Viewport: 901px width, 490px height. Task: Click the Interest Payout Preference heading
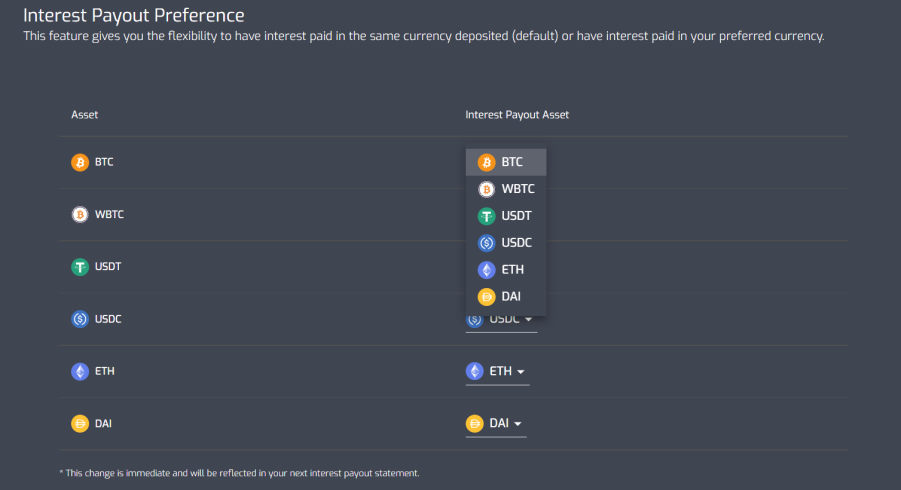[133, 15]
